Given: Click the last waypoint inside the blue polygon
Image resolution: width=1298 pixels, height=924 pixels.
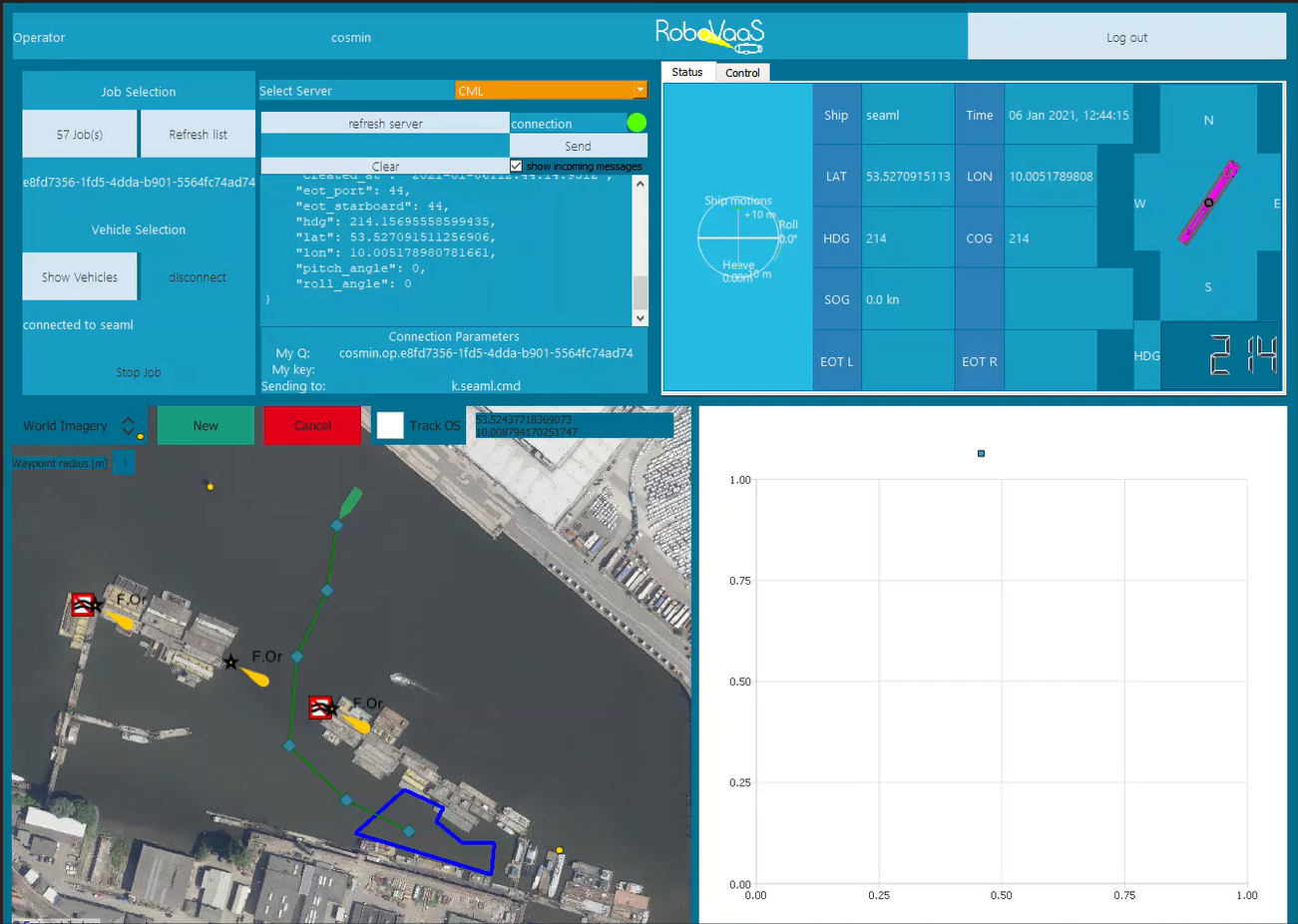Looking at the screenshot, I should tap(408, 830).
